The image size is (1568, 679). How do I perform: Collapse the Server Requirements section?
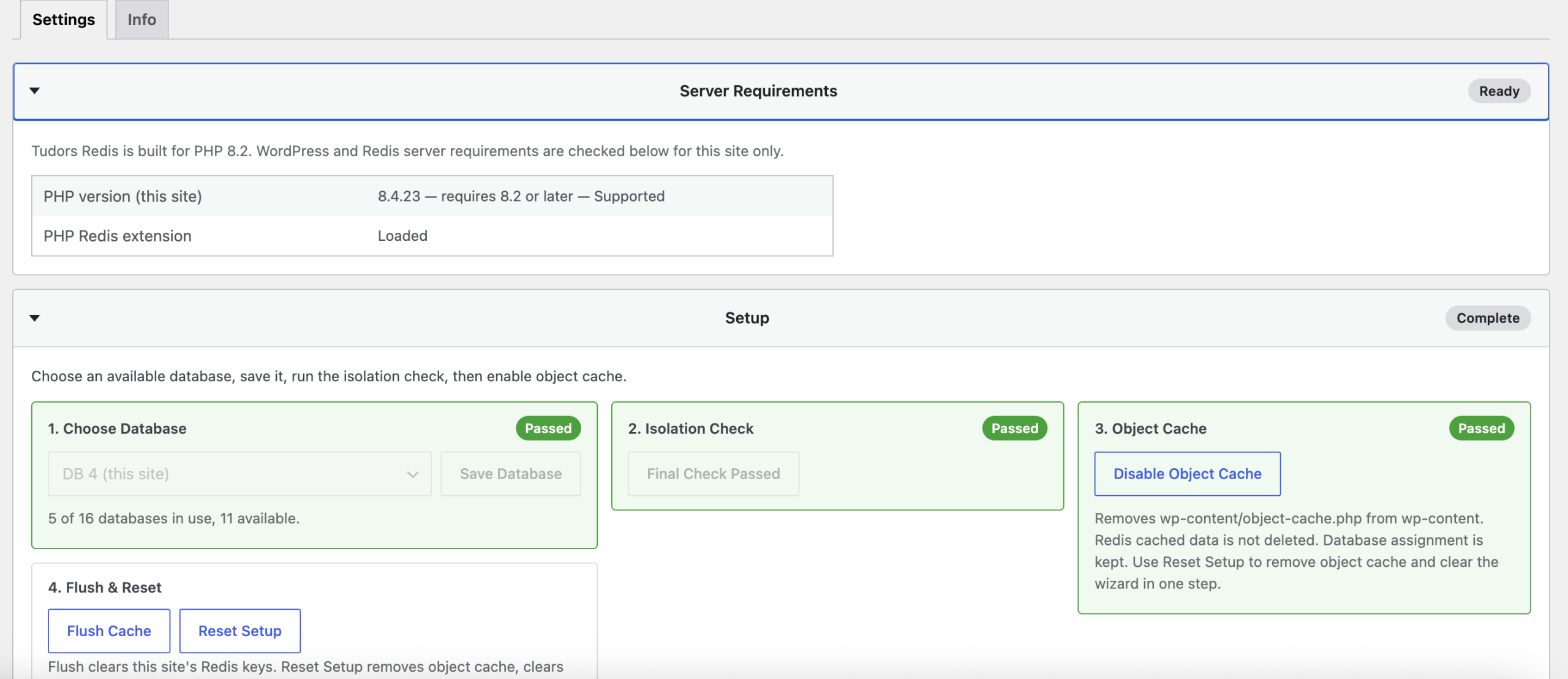(x=35, y=91)
